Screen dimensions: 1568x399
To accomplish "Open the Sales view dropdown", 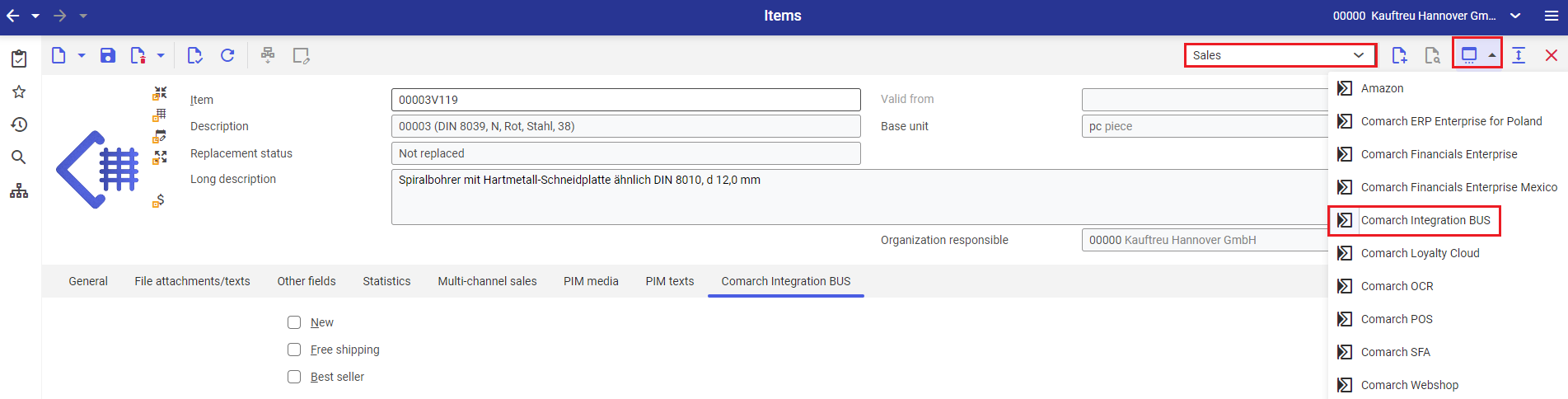I will pyautogui.click(x=1280, y=55).
